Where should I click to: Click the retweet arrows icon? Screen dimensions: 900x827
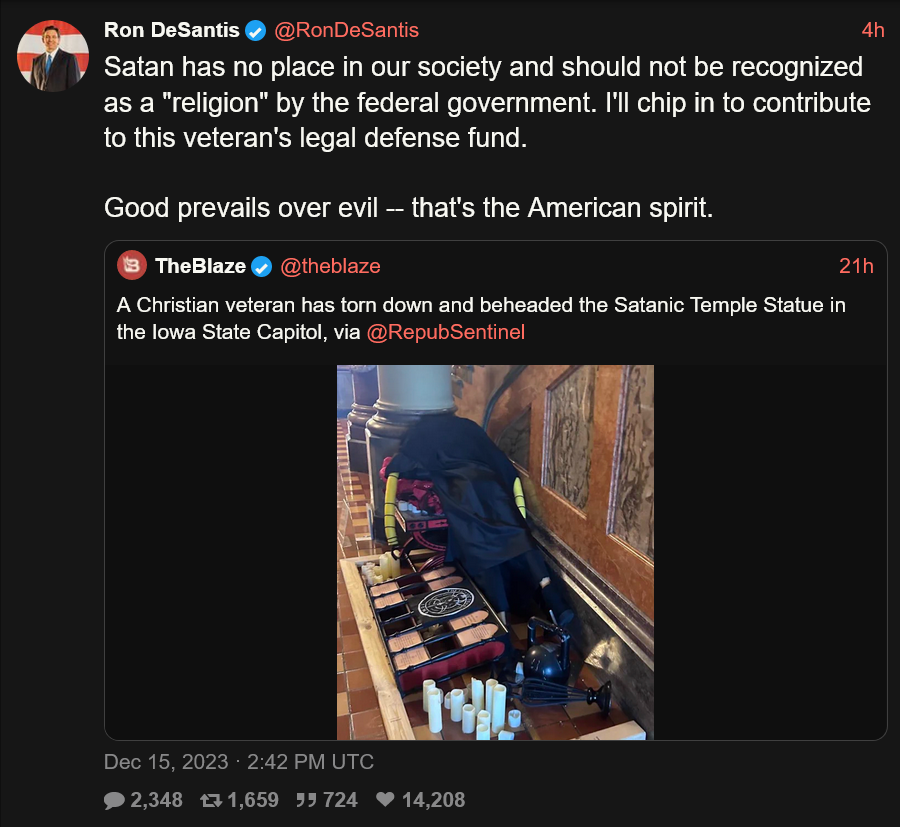211,800
